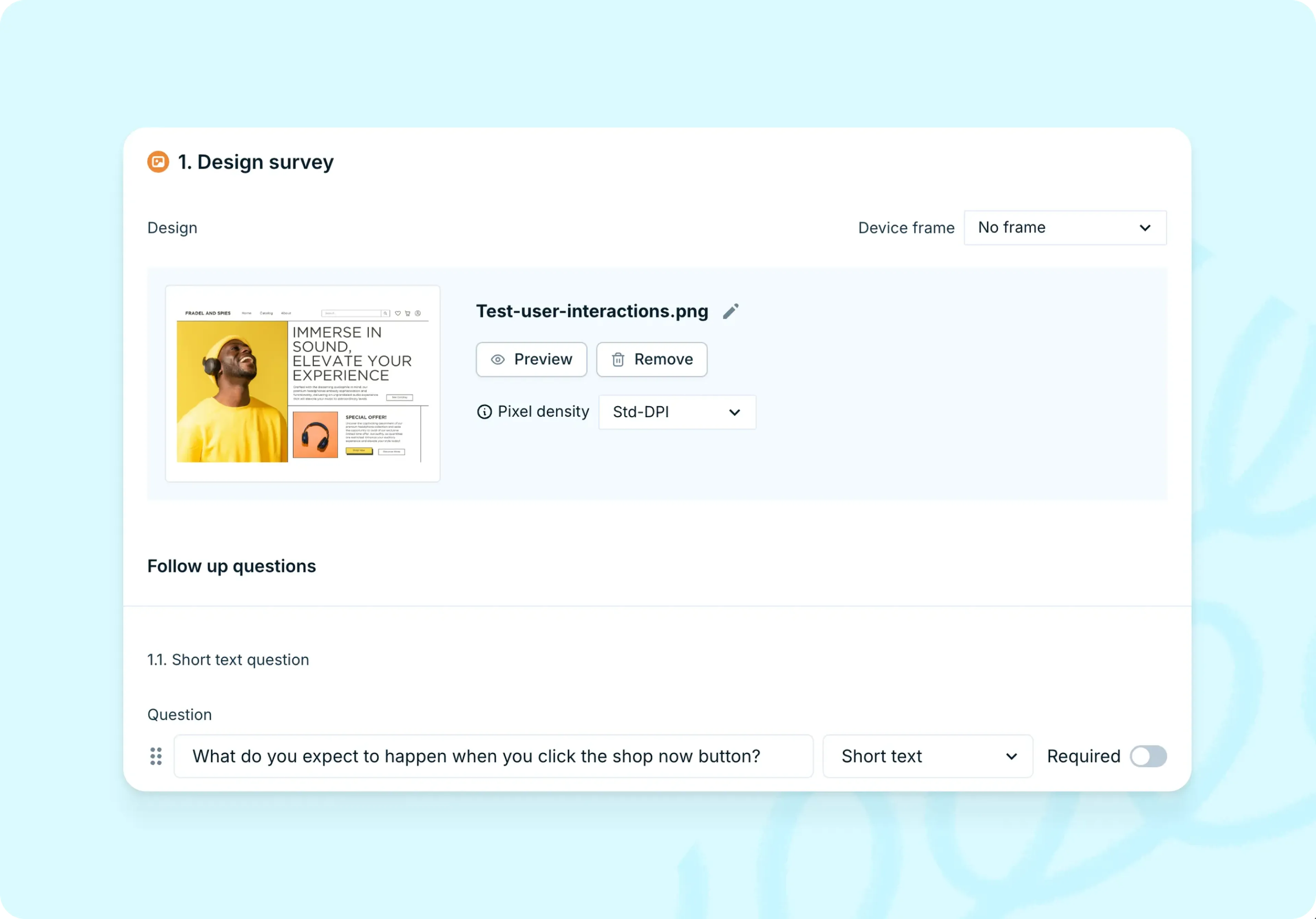Open the Std-DPI pixel density dropdown
This screenshot has width=1316, height=919.
677,412
